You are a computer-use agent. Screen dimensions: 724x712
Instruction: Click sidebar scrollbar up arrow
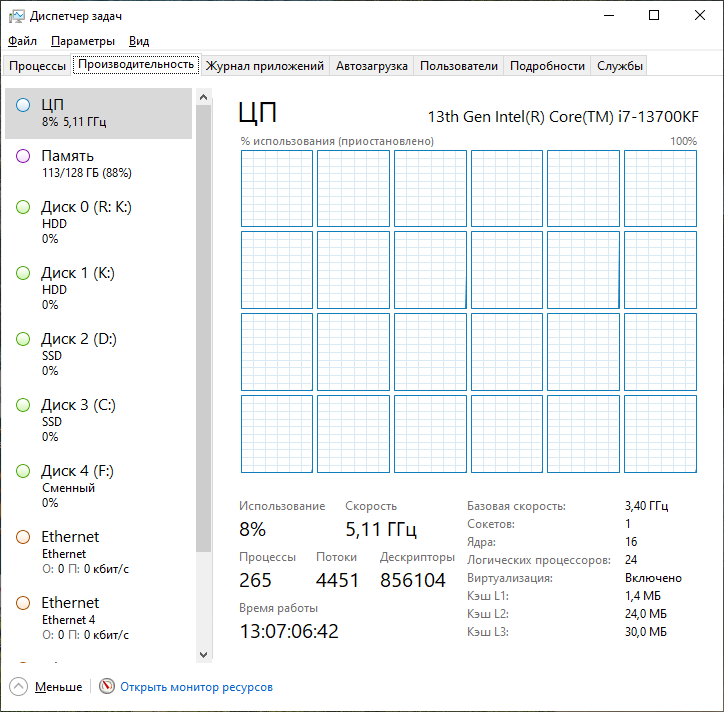coord(204,97)
